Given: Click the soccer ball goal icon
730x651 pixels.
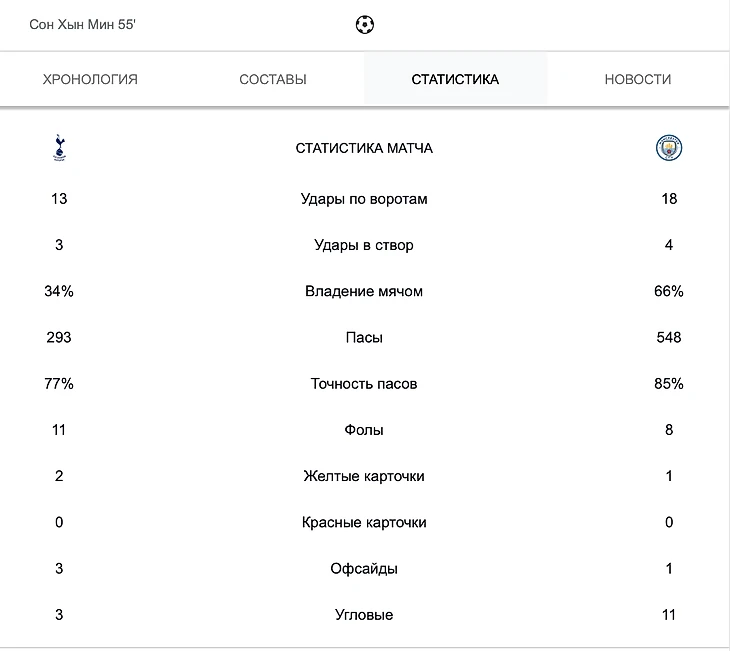Looking at the screenshot, I should (365, 25).
